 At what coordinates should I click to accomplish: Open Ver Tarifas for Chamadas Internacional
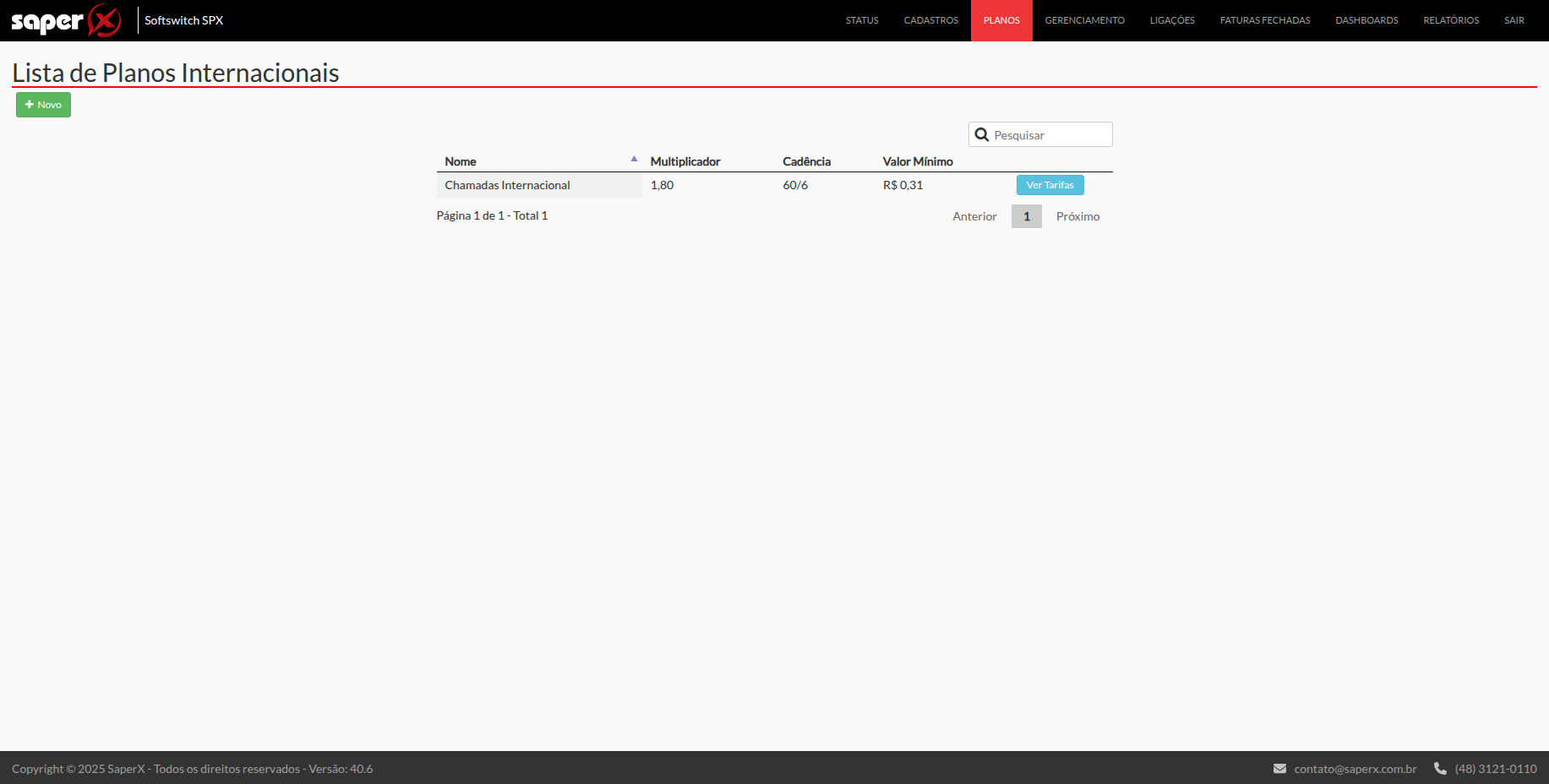(x=1050, y=185)
